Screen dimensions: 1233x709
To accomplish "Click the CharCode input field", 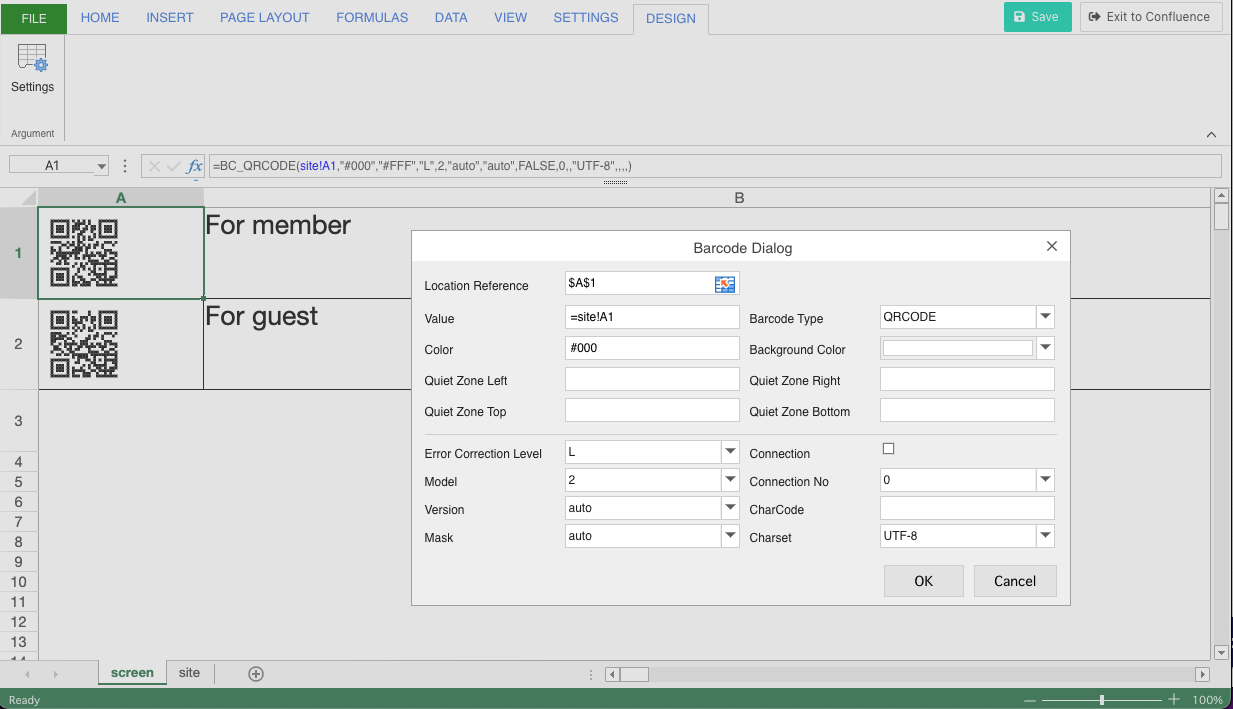I will click(967, 508).
